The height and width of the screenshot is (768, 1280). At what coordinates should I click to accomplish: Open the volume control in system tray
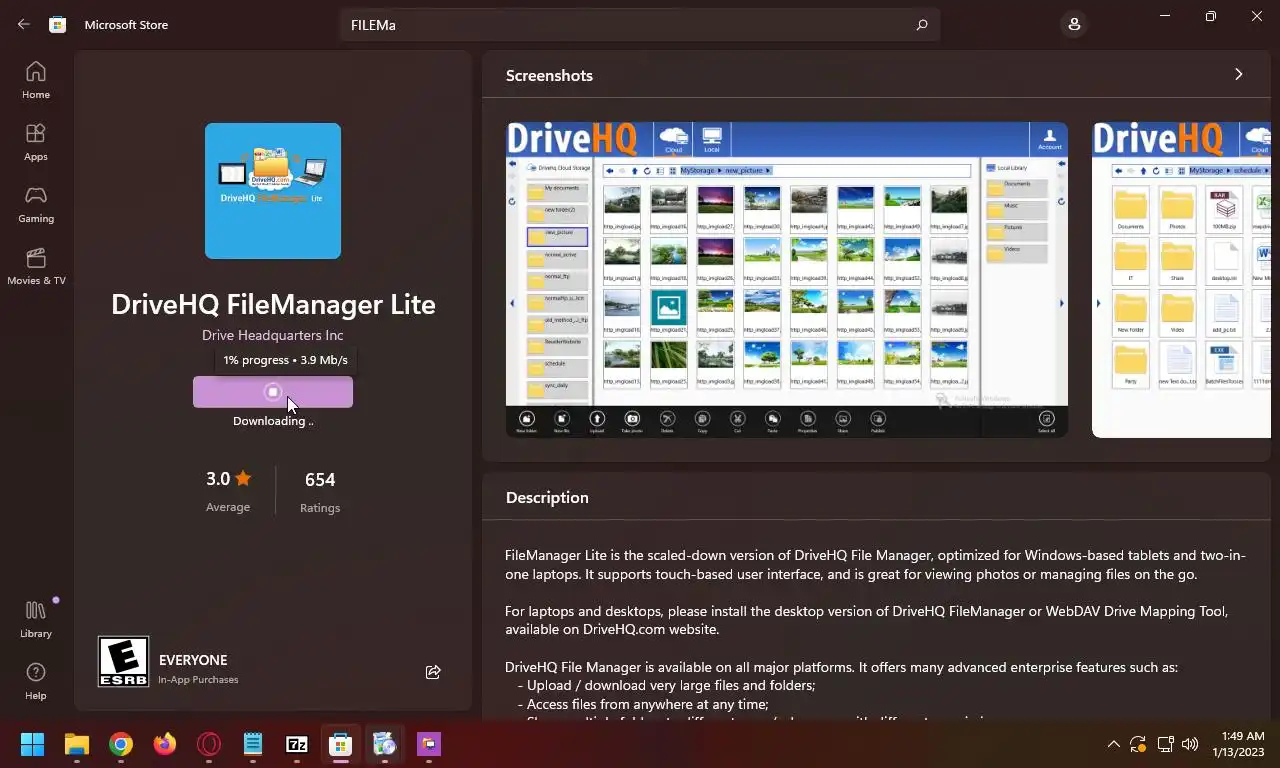coord(1190,744)
